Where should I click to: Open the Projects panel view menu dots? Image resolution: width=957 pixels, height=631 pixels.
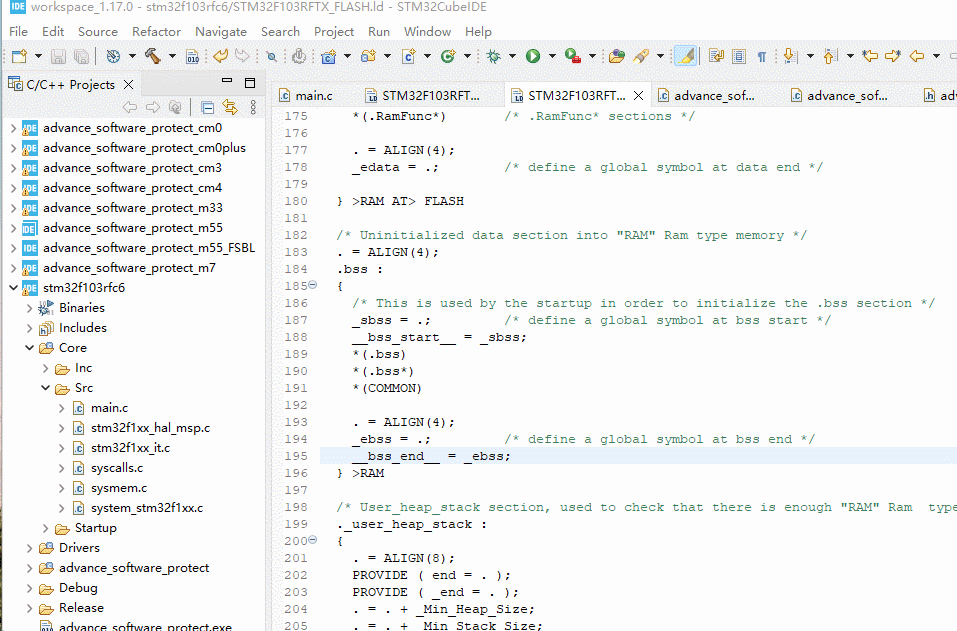[253, 108]
